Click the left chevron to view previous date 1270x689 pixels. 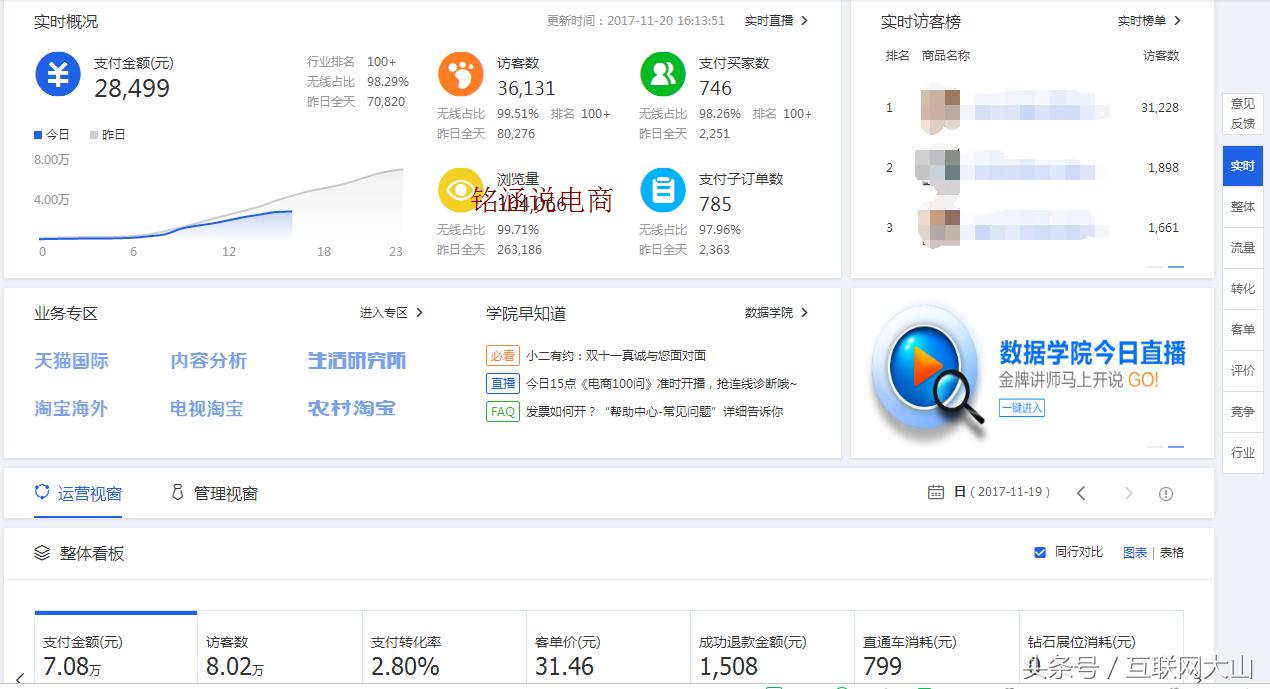[x=1083, y=492]
